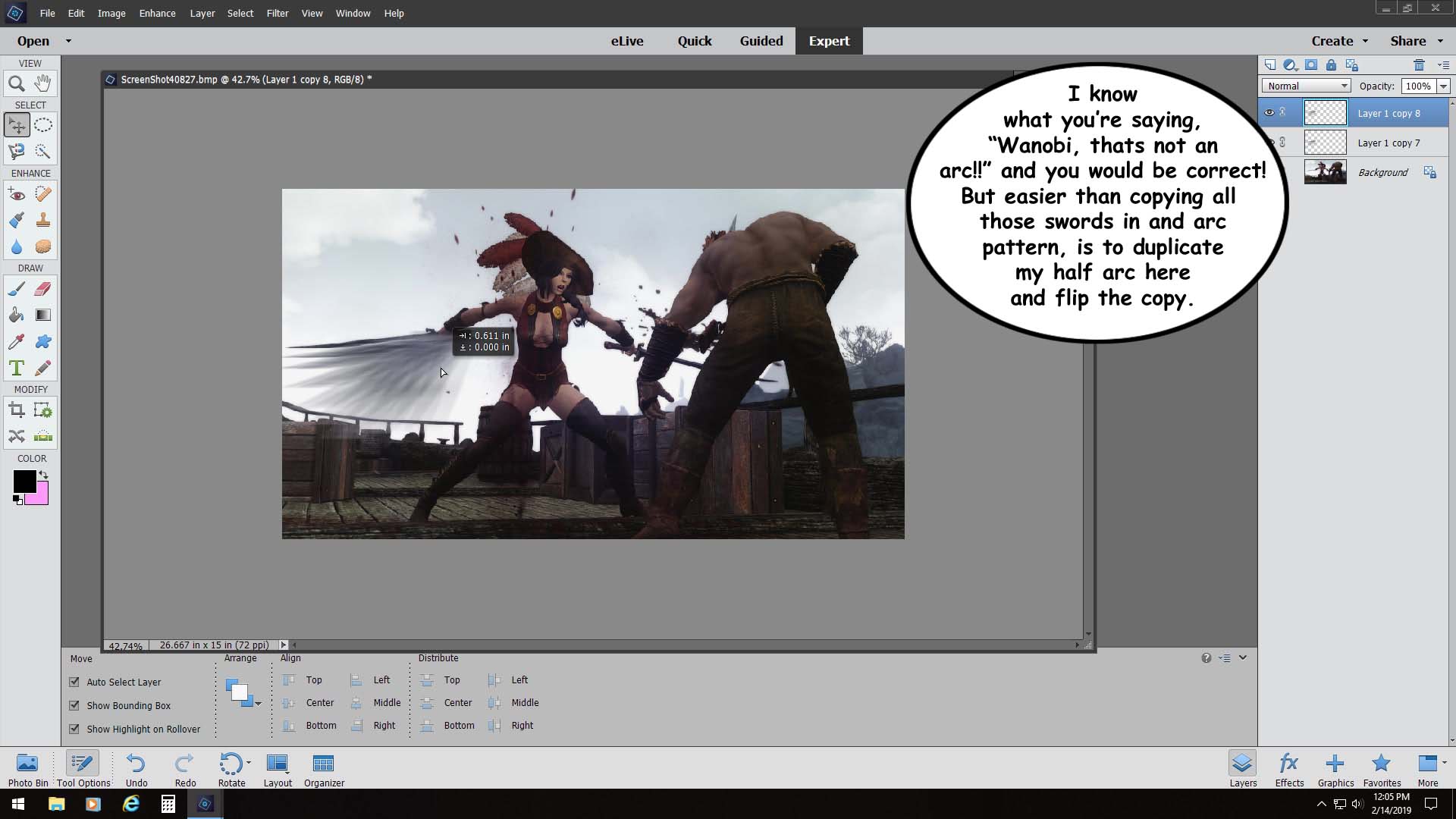Expand the Open button arrow menu
This screenshot has height=819, width=1456.
point(68,41)
